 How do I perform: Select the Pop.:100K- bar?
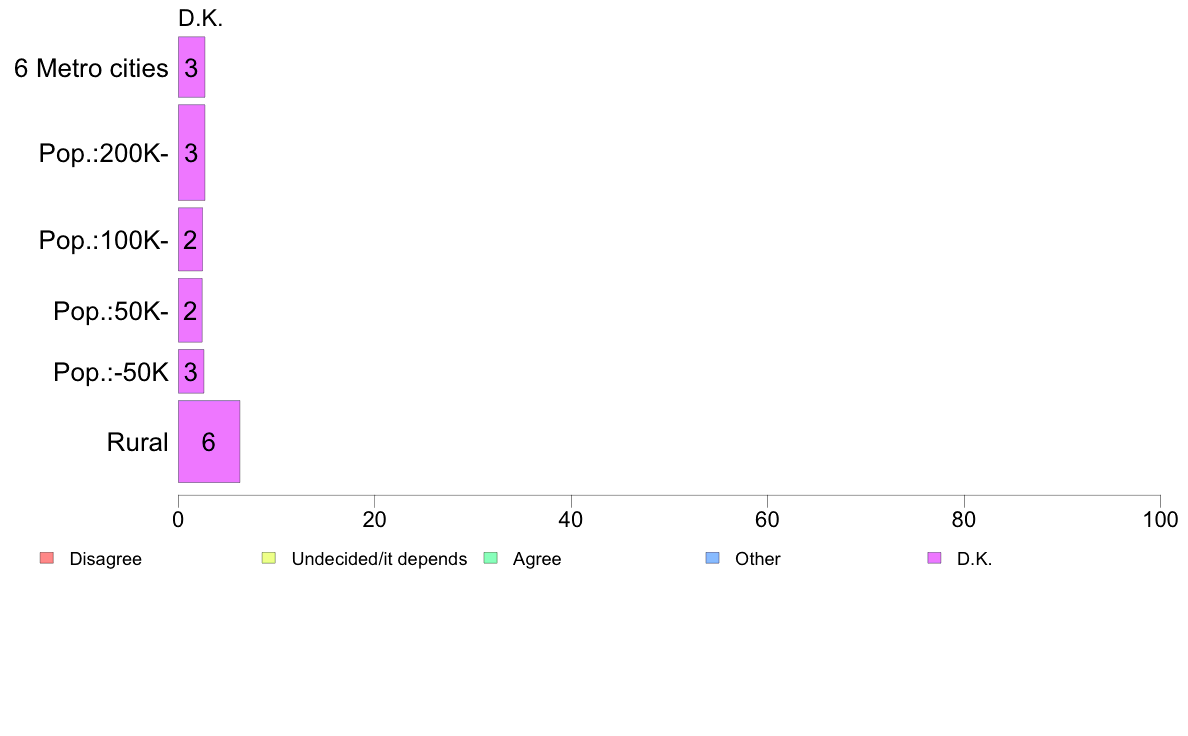(x=190, y=240)
